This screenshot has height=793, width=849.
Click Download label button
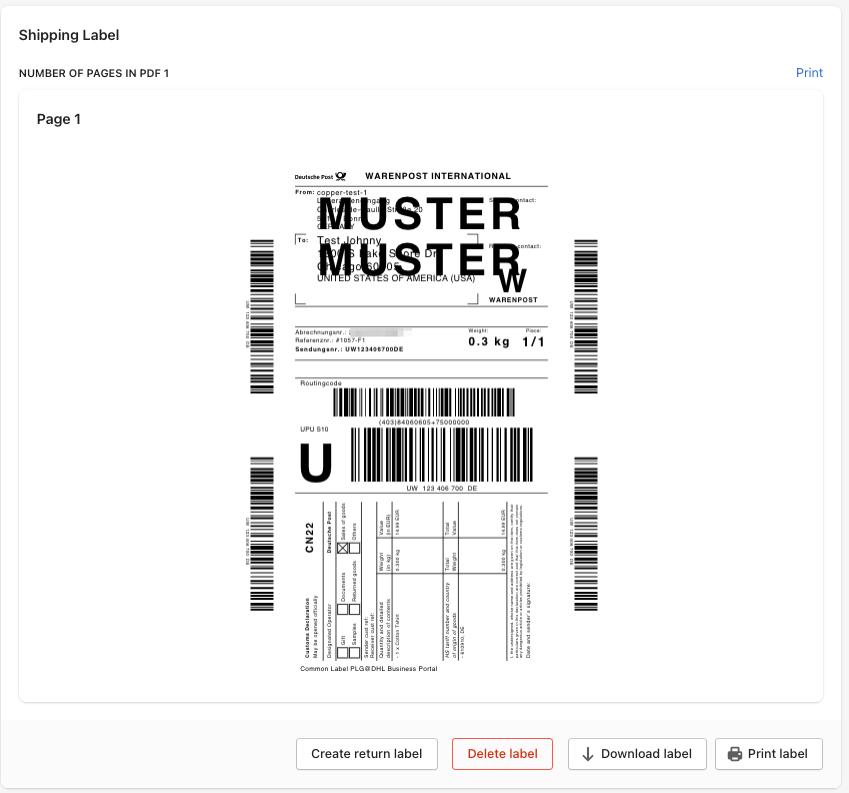pyautogui.click(x=637, y=754)
